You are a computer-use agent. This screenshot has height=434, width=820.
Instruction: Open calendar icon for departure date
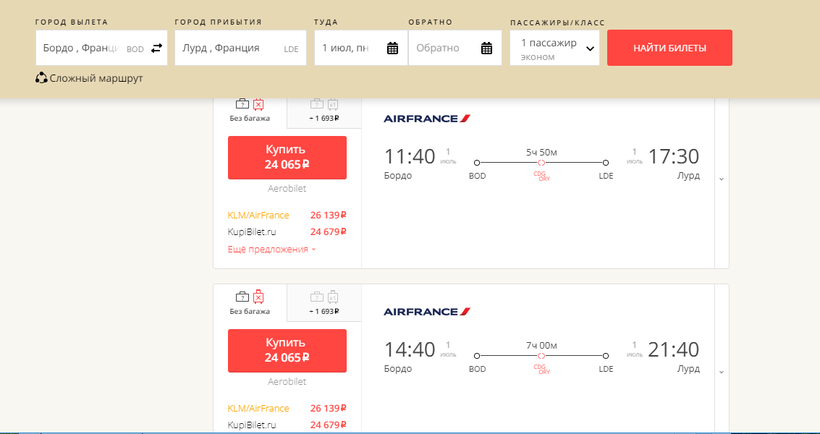pos(392,48)
